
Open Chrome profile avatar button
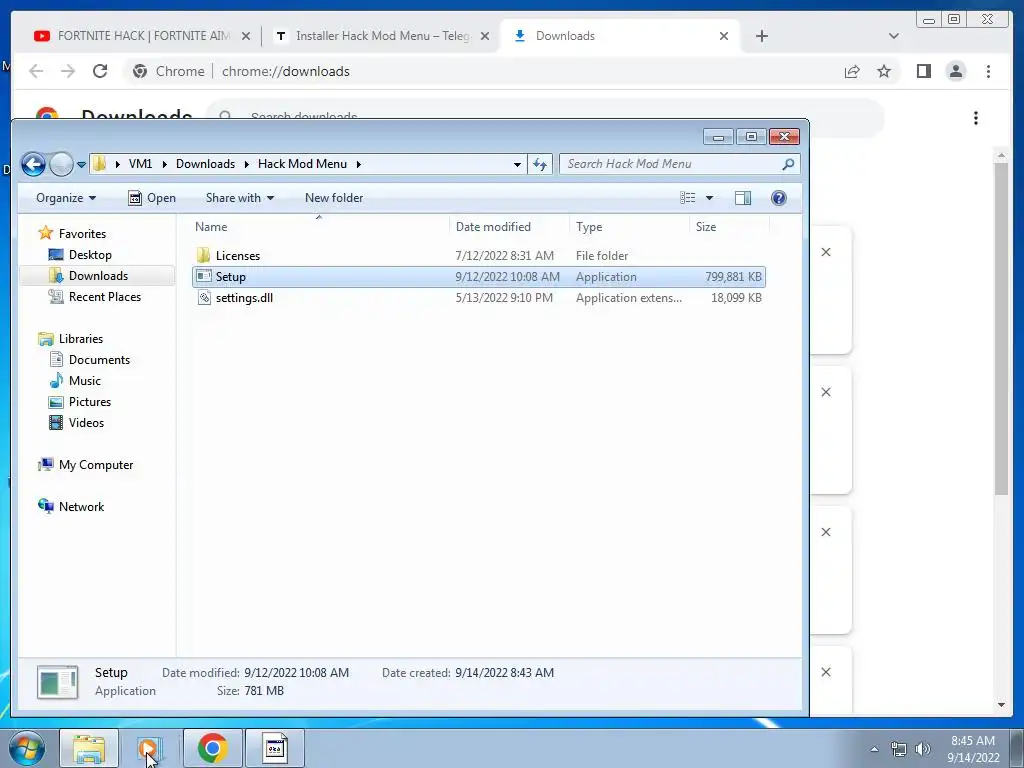(956, 71)
